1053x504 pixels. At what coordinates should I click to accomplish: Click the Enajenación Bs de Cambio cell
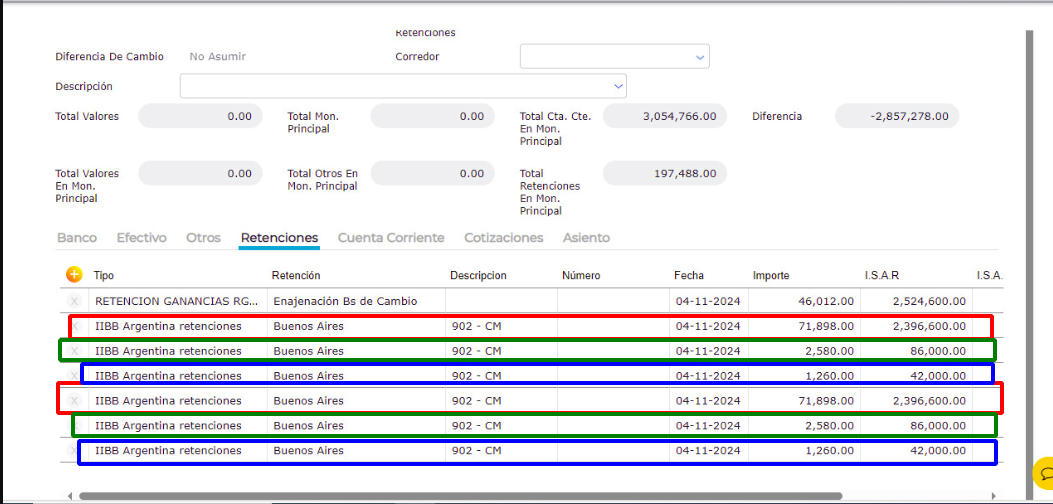[344, 301]
